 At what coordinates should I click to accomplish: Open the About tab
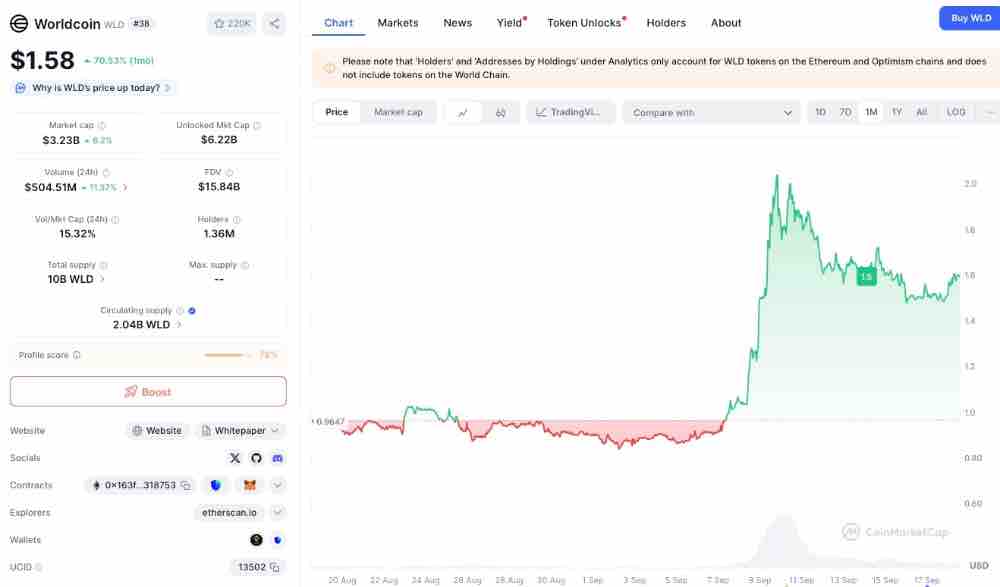tap(726, 23)
